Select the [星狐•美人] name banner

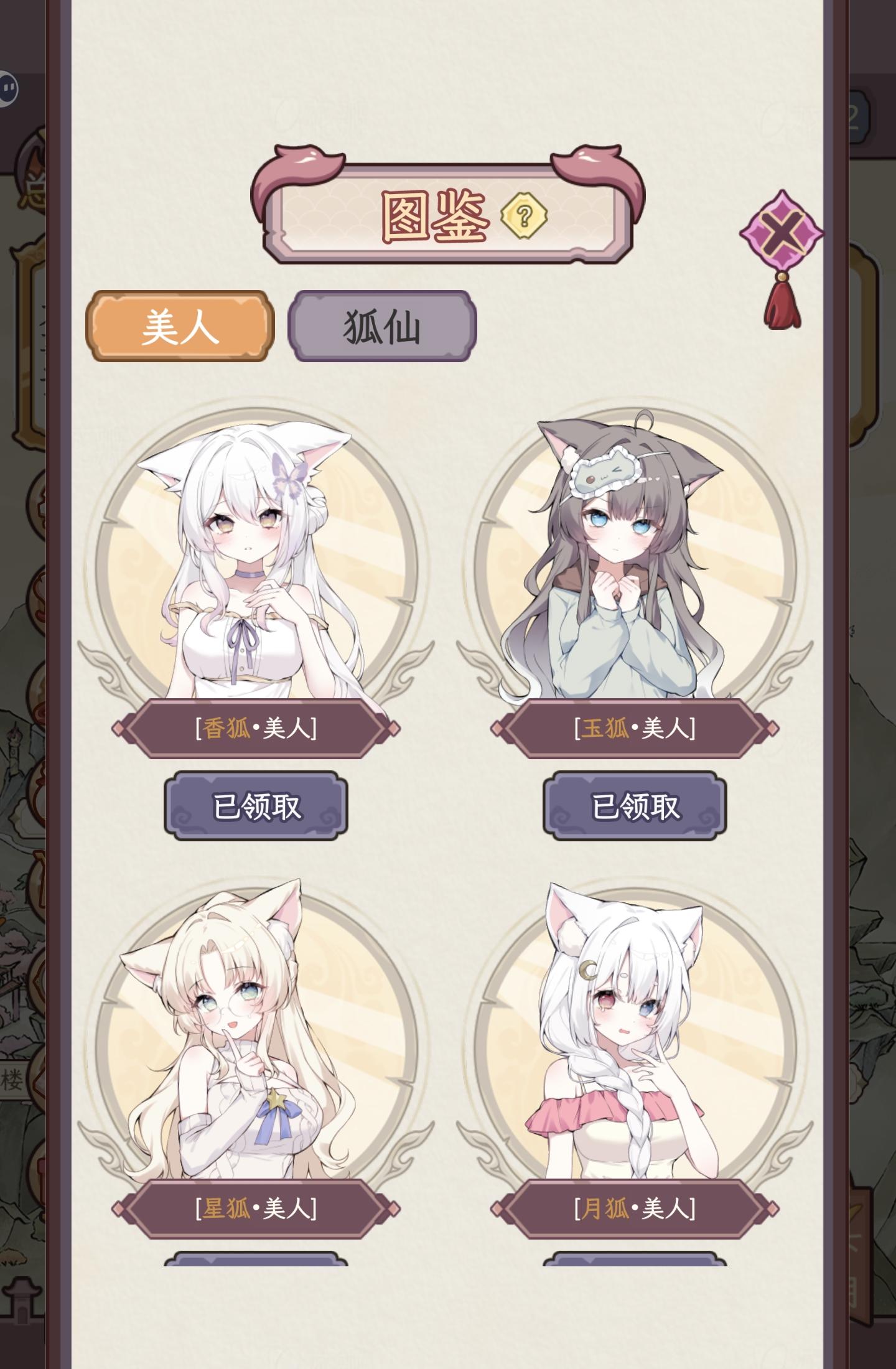(x=256, y=1208)
